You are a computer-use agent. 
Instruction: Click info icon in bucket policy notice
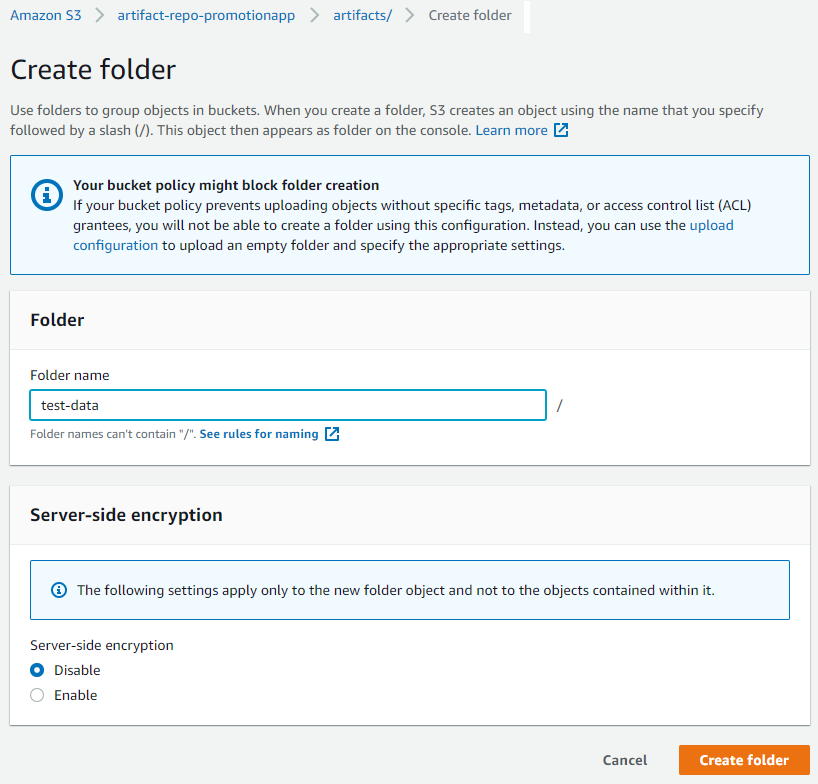tap(47, 195)
